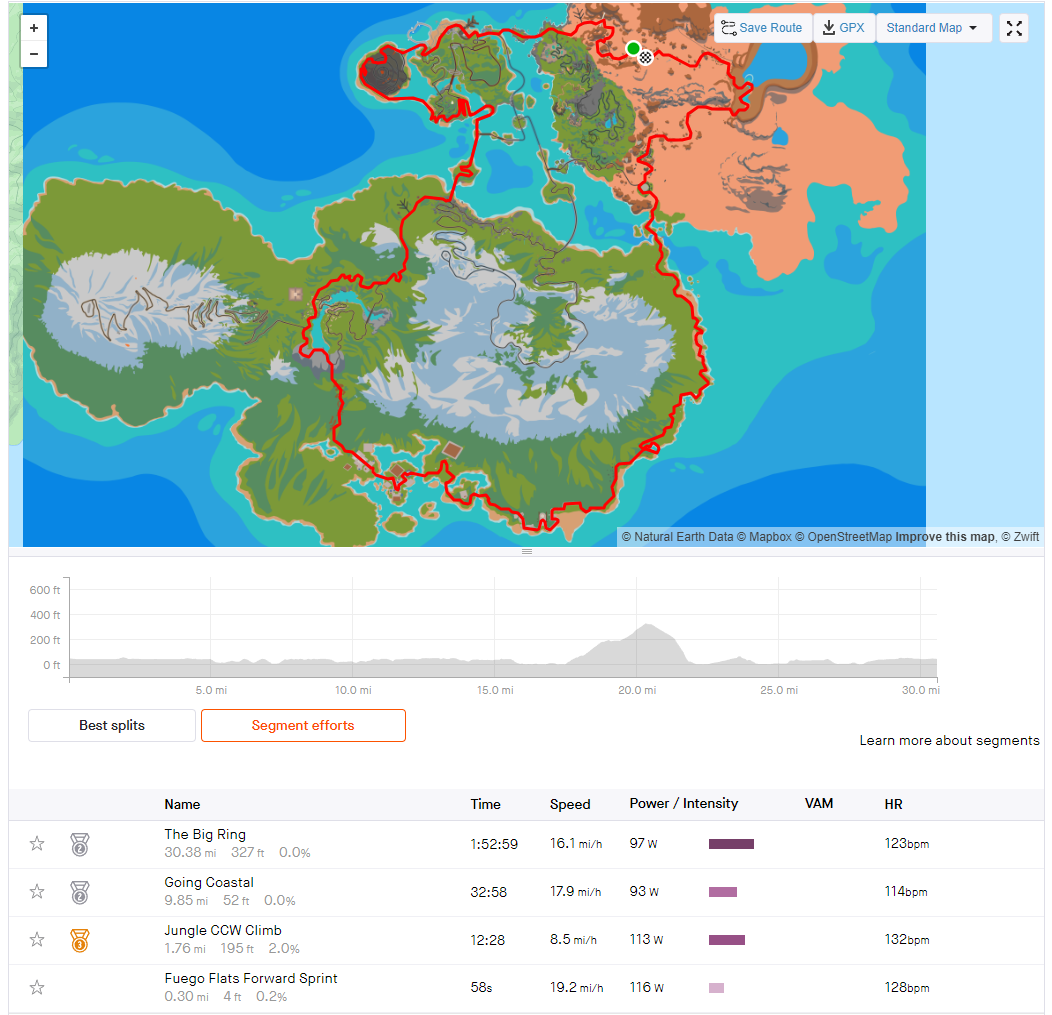Click Jungle CCW Climb bronze medal icon
The height and width of the screenshot is (1015, 1052).
pos(80,941)
